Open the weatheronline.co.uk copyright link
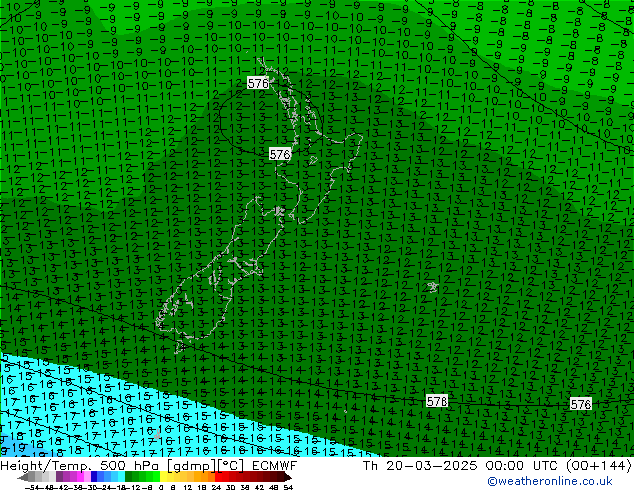This screenshot has width=634, height=490. pos(549,481)
